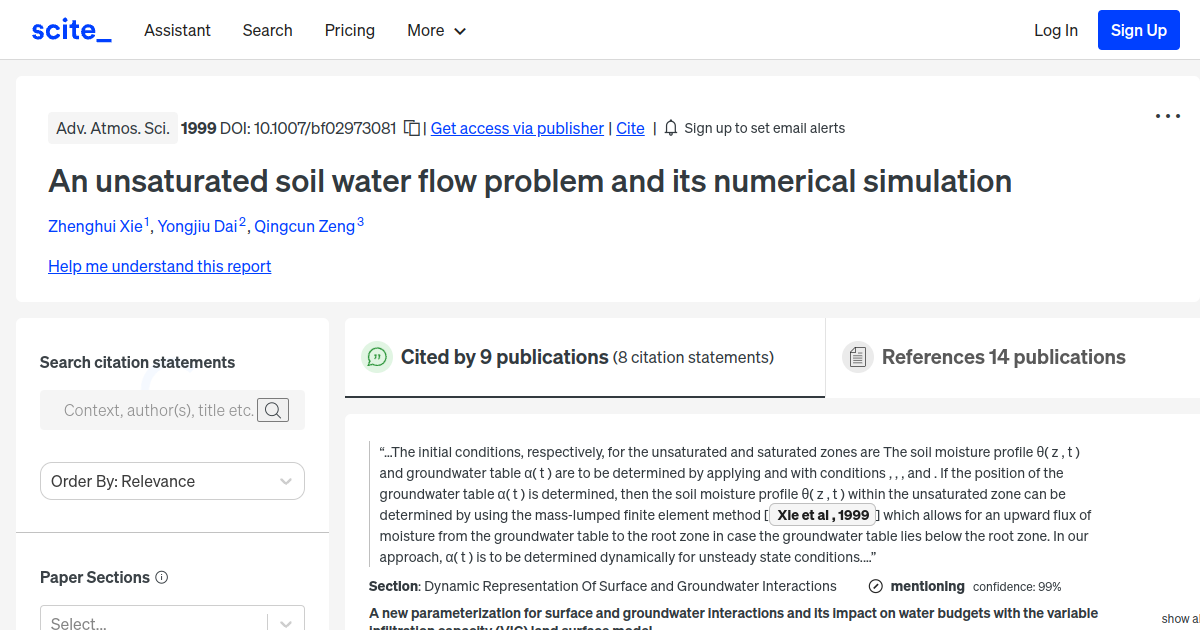This screenshot has height=630, width=1200.
Task: Open the Order By Relevance dropdown
Action: click(171, 481)
